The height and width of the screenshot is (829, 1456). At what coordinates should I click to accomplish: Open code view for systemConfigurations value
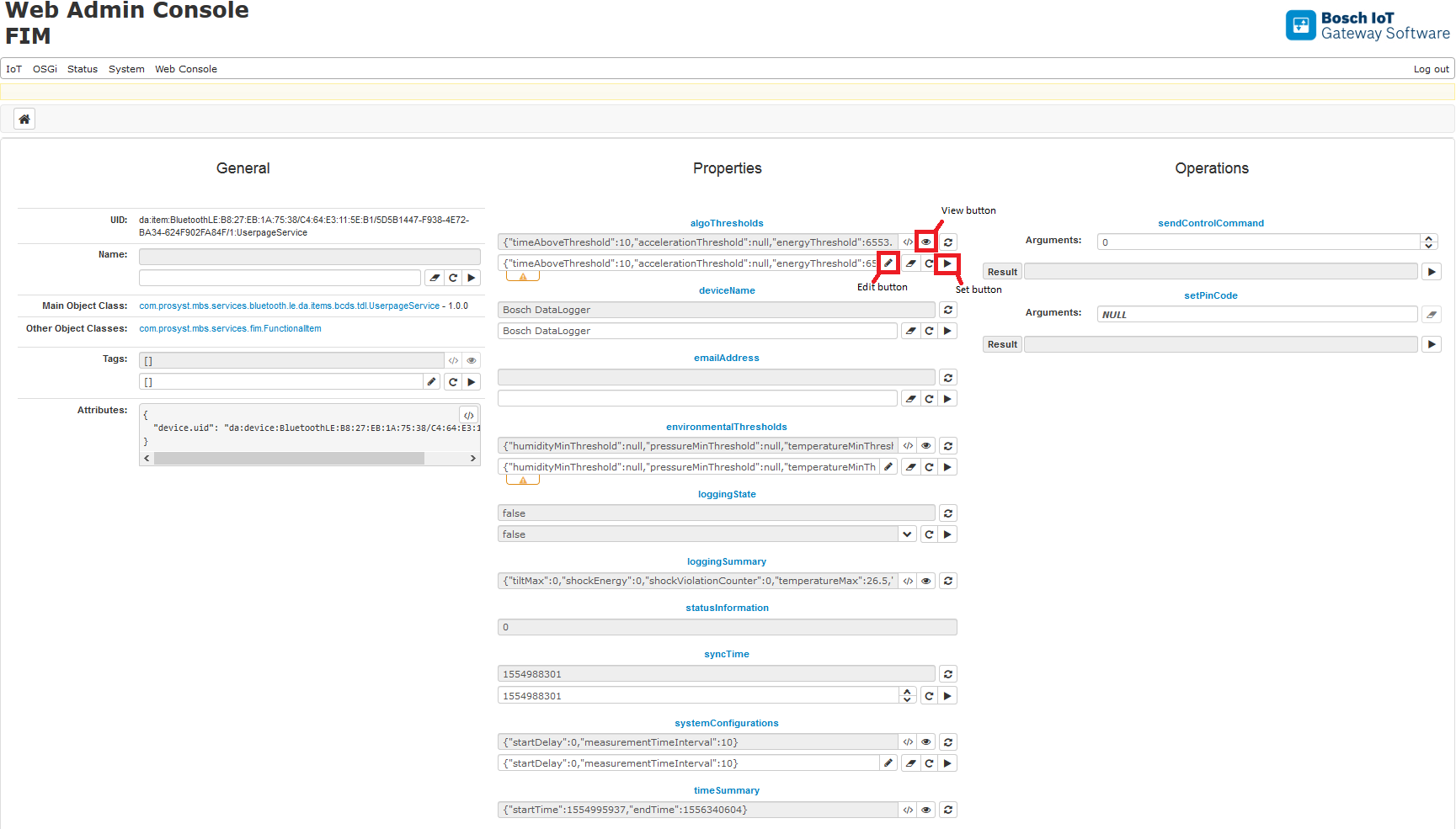[908, 741]
